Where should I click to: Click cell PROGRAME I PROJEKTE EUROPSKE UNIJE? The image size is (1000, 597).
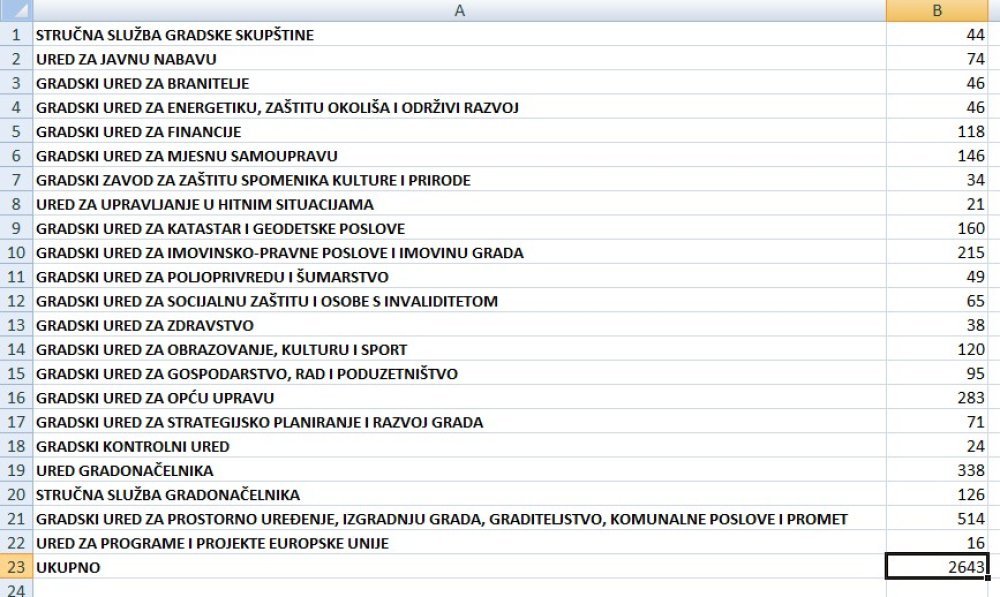(459, 543)
